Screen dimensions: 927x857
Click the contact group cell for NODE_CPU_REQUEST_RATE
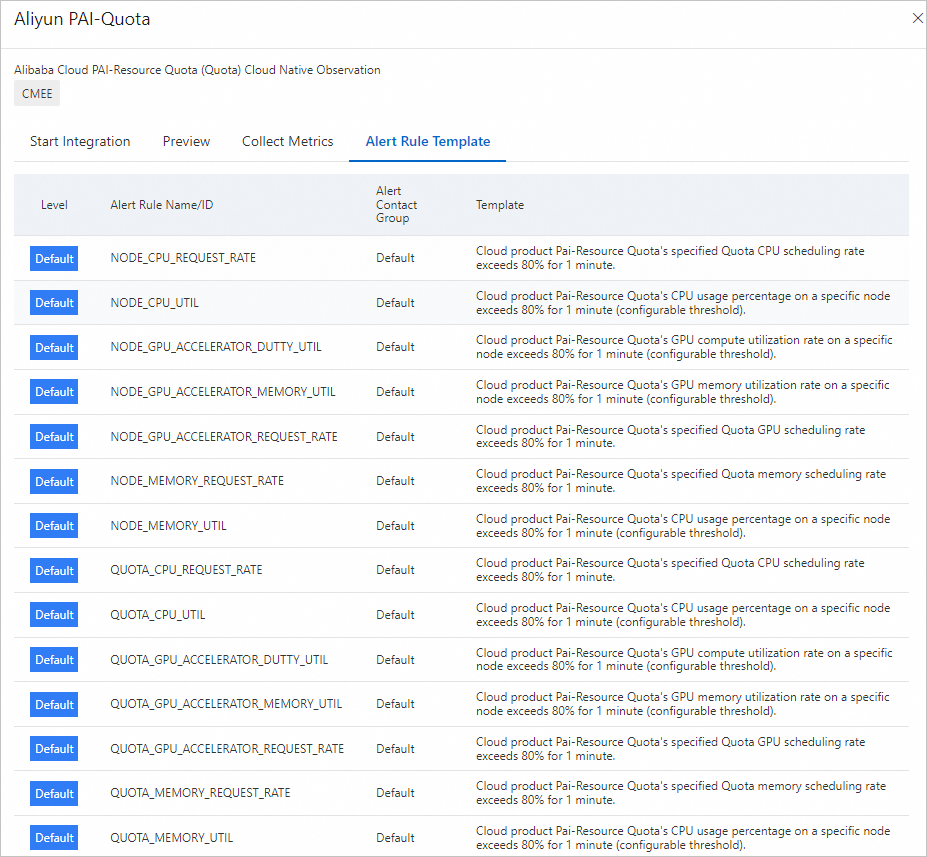[395, 258]
